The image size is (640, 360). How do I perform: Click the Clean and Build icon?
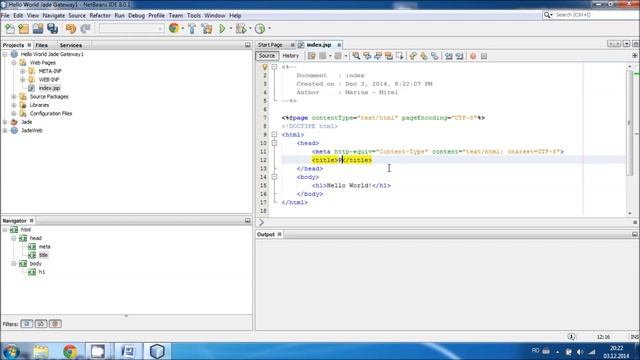(x=207, y=29)
